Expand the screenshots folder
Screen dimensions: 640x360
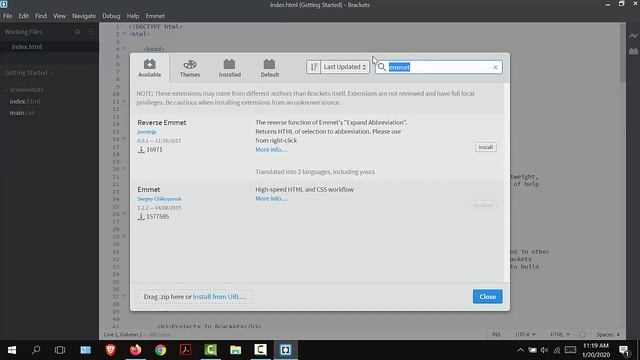pos(26,90)
